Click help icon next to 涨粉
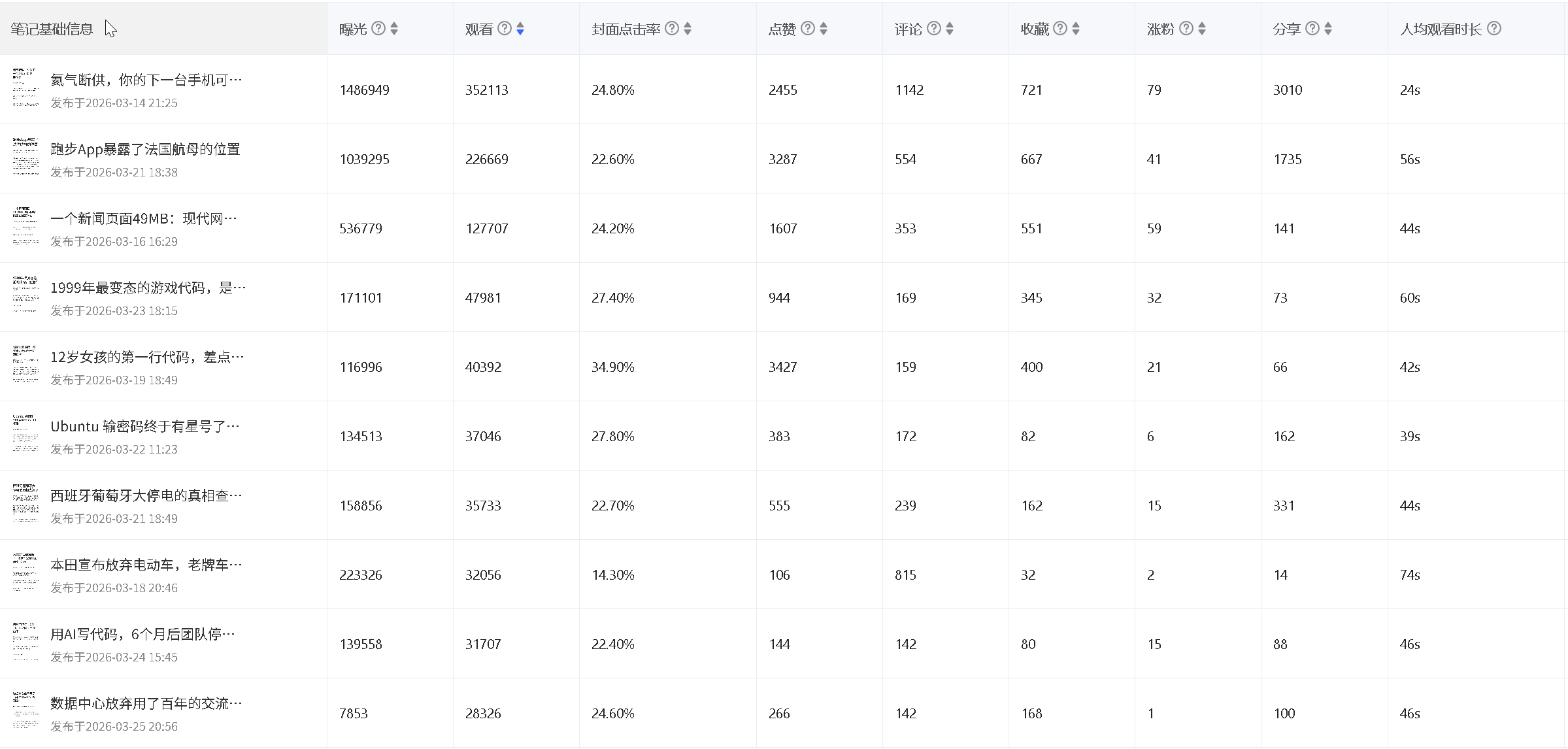Viewport: 1568px width, 749px height. 1186,28
